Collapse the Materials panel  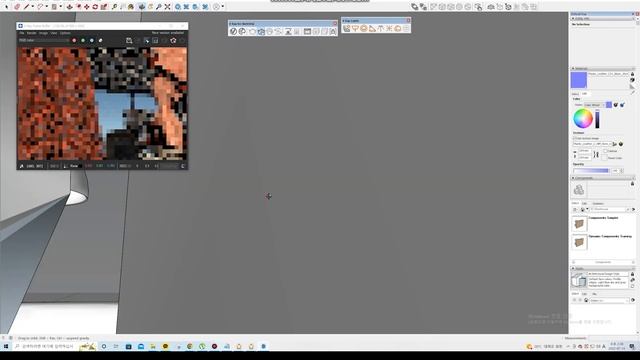click(573, 68)
